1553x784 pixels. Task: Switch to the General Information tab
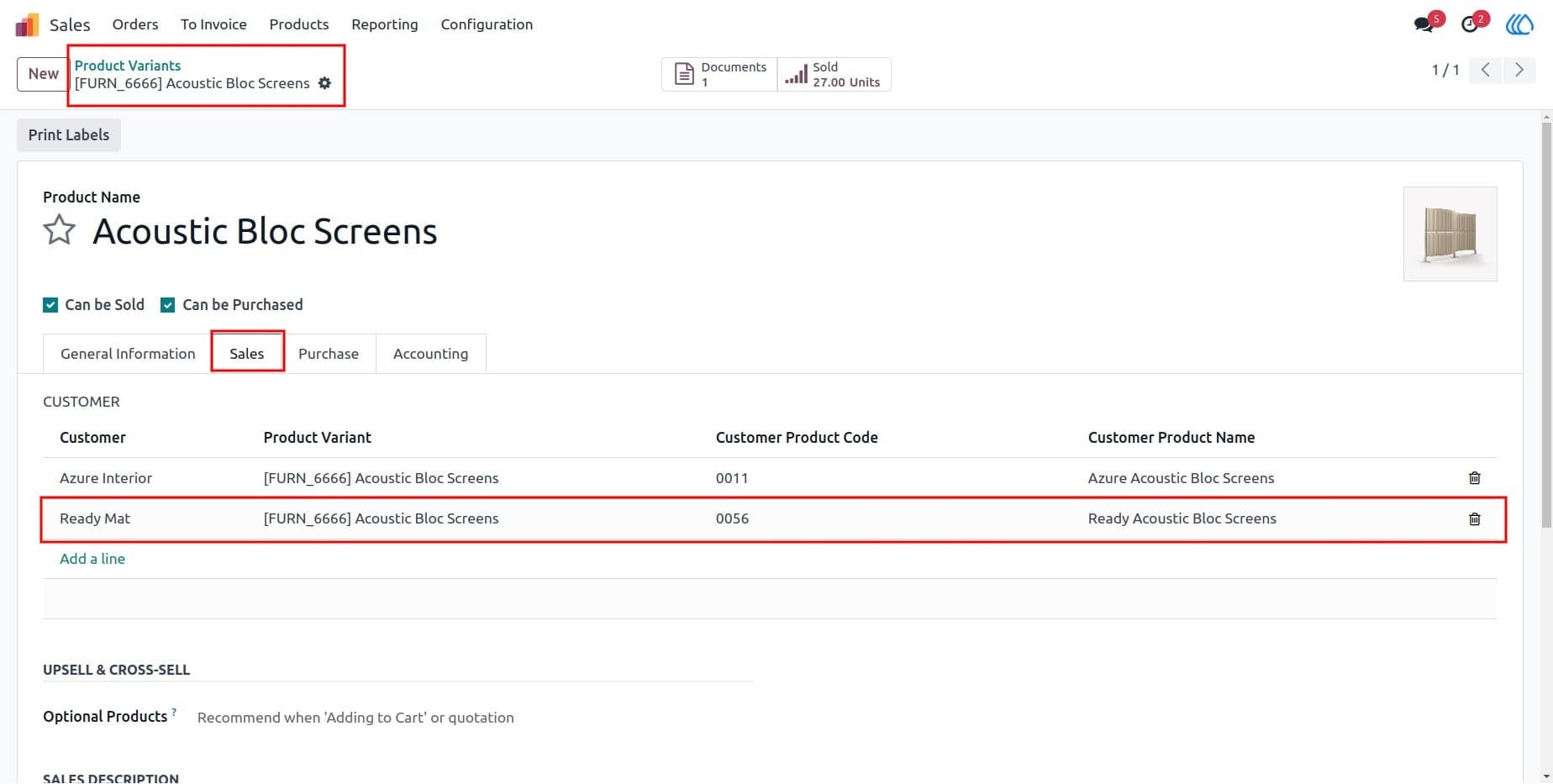128,354
